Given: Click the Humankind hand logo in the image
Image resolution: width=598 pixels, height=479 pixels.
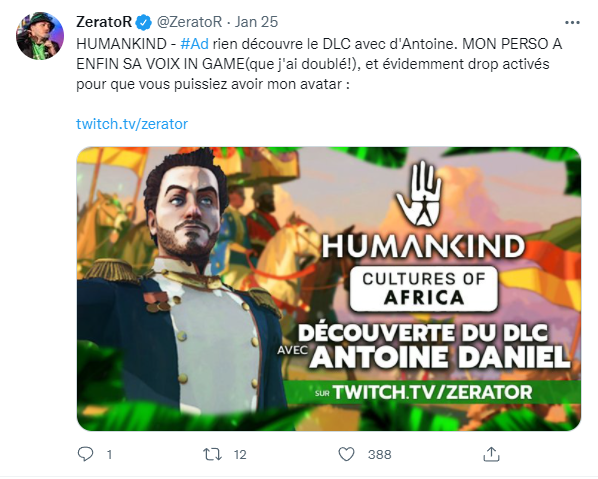Looking at the screenshot, I should click(419, 193).
